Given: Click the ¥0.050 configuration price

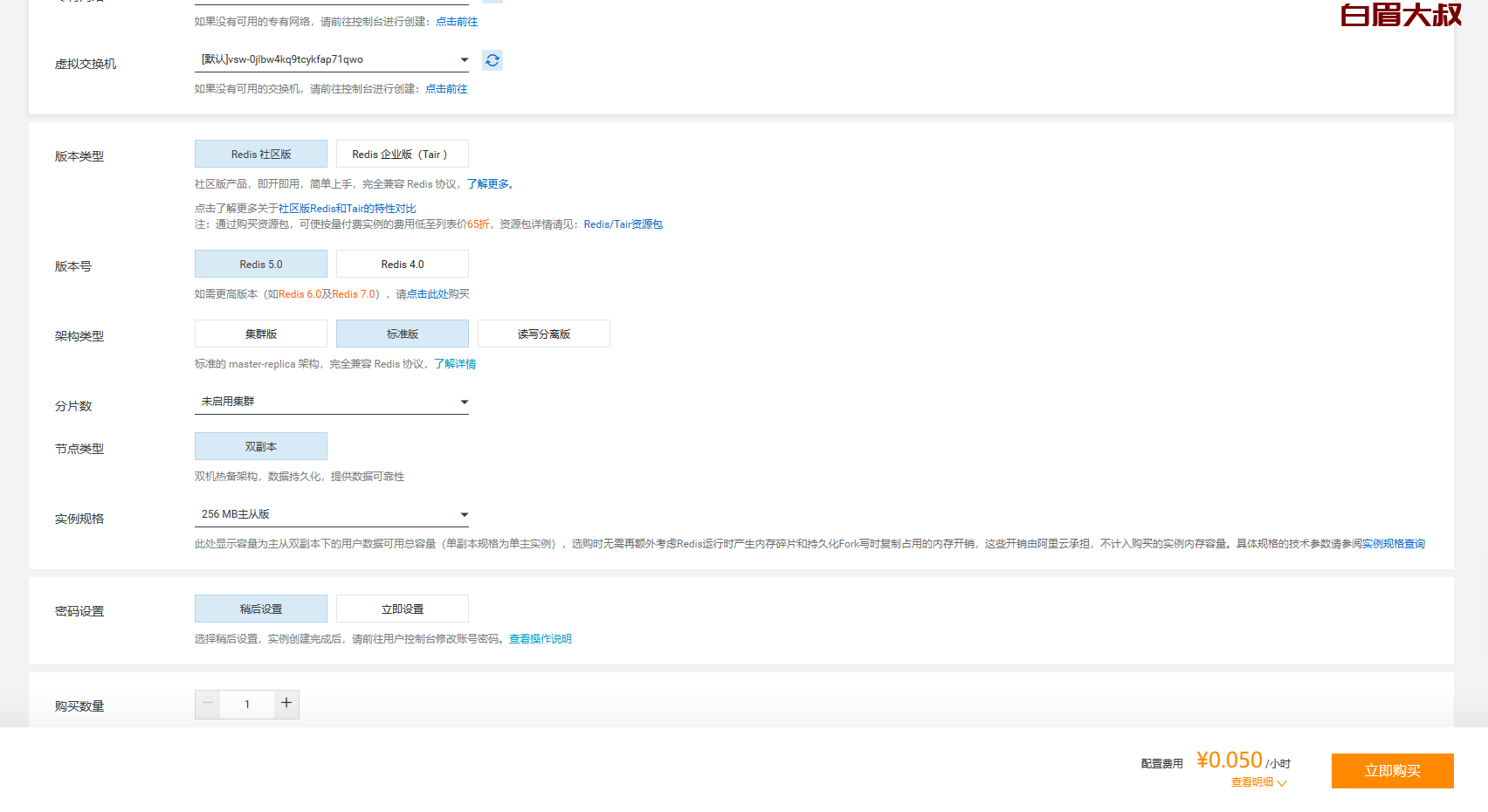Looking at the screenshot, I should click(x=1230, y=760).
